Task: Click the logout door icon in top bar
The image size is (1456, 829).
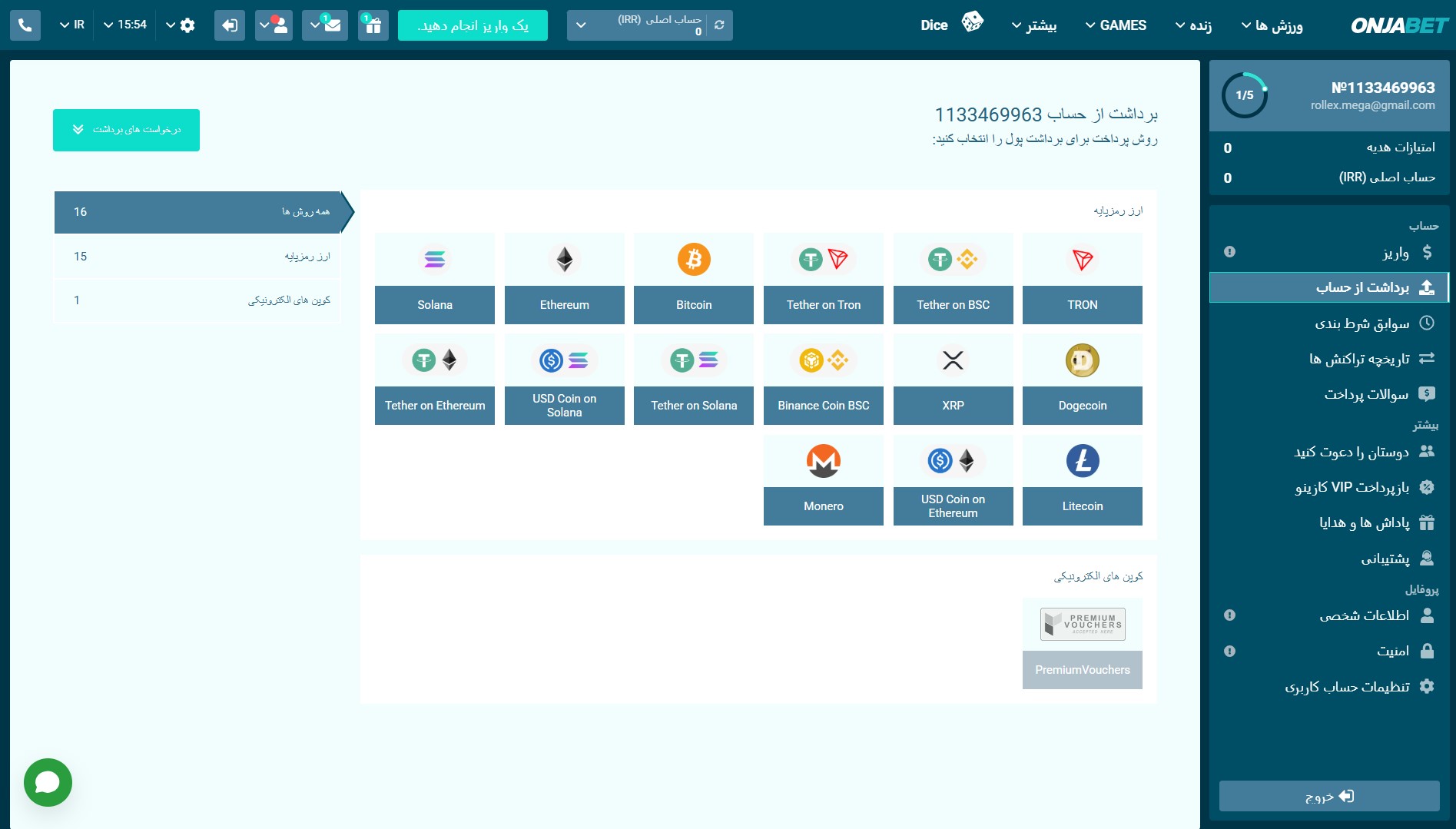Action: click(x=230, y=25)
